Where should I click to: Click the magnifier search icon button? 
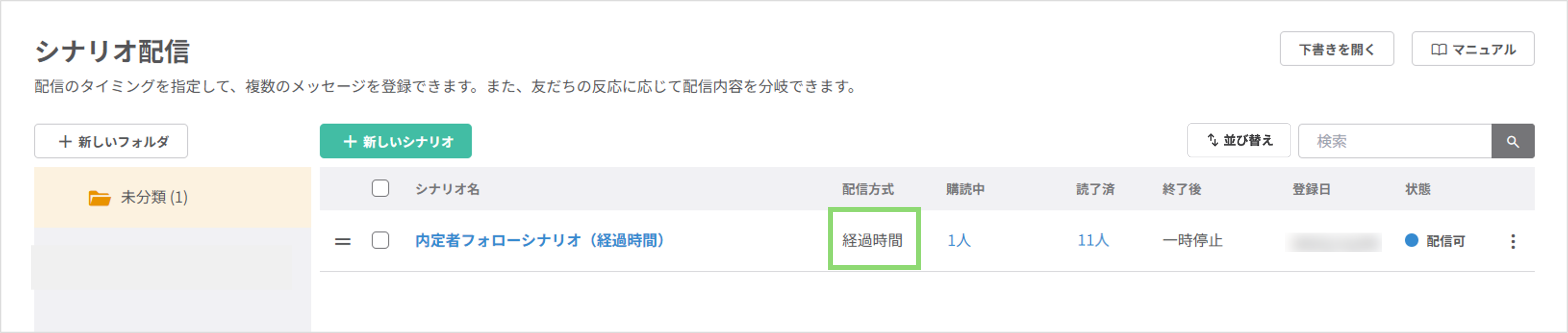(1512, 141)
